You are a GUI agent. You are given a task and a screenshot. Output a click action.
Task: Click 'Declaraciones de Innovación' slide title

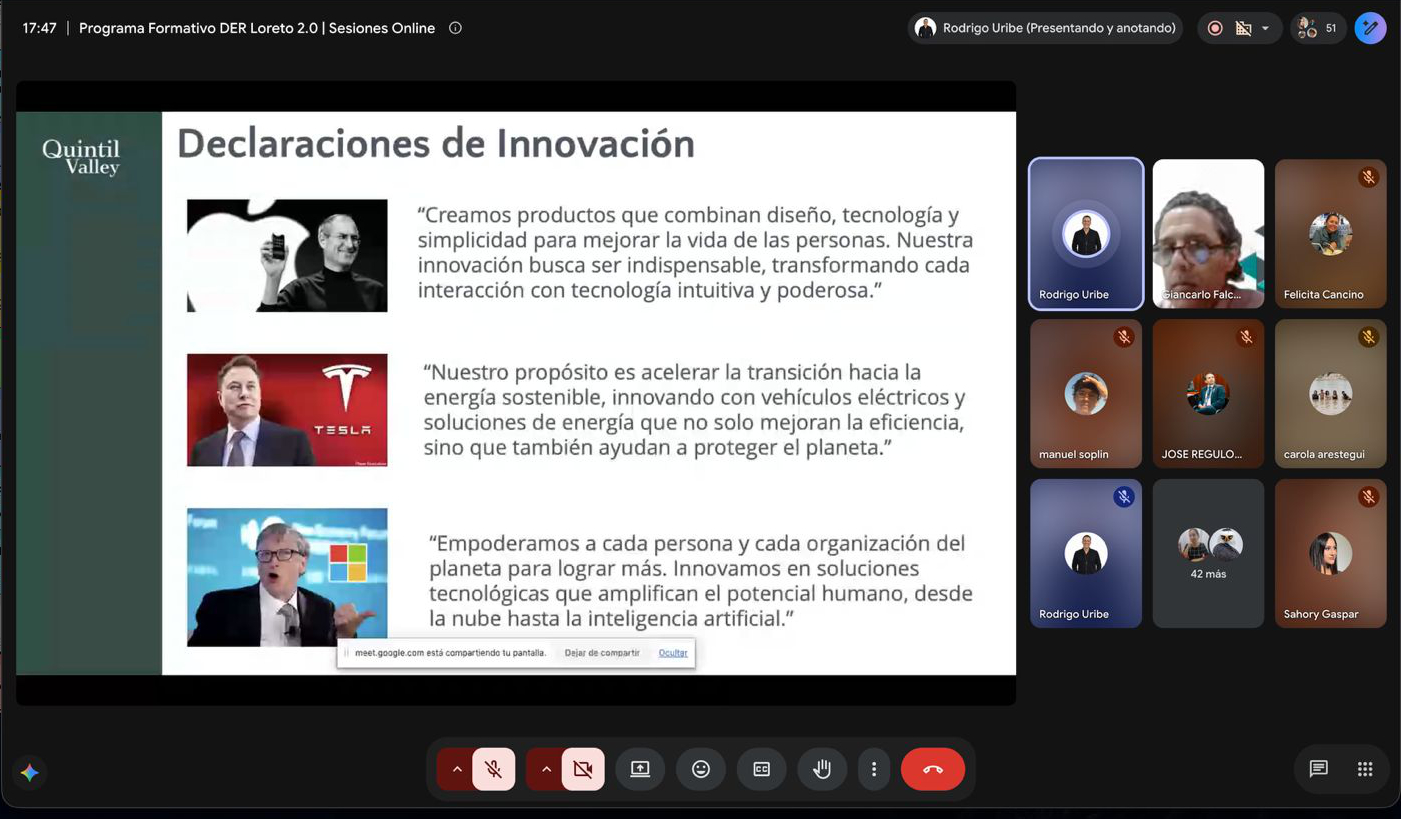[x=436, y=144]
